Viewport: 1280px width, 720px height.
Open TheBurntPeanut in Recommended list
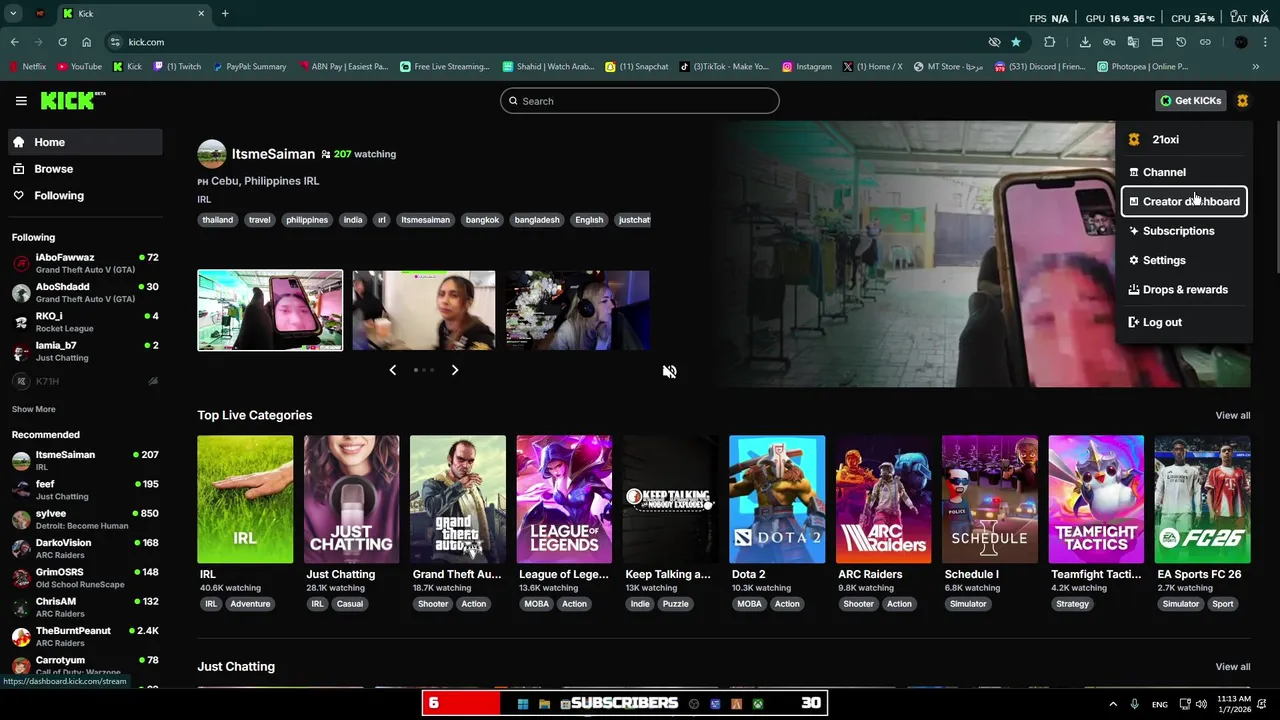point(85,637)
